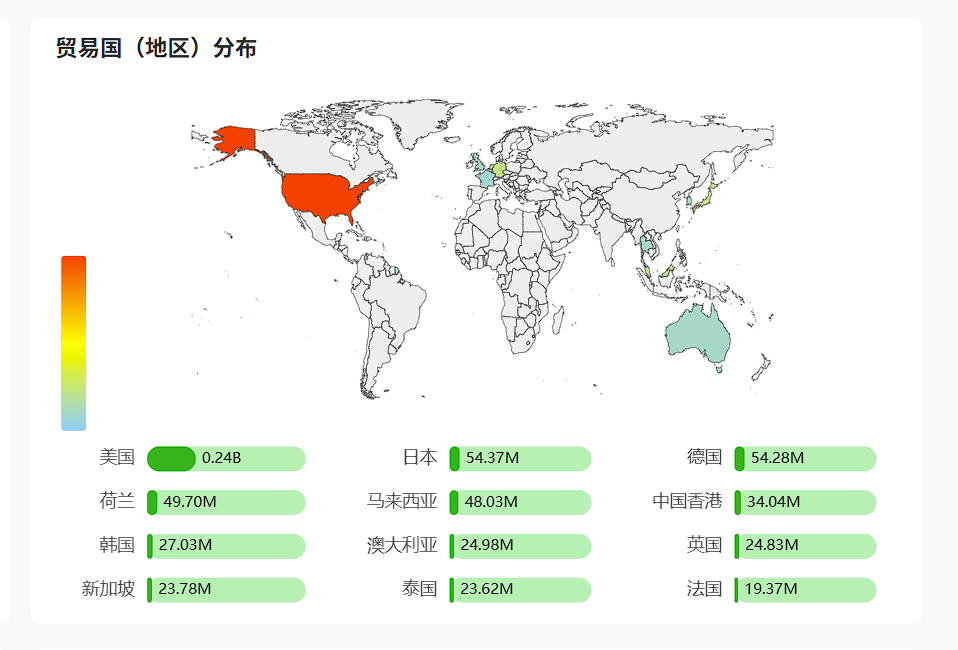This screenshot has width=958, height=650.
Task: Select the 澳大利亚 24.98M bar
Action: point(520,546)
